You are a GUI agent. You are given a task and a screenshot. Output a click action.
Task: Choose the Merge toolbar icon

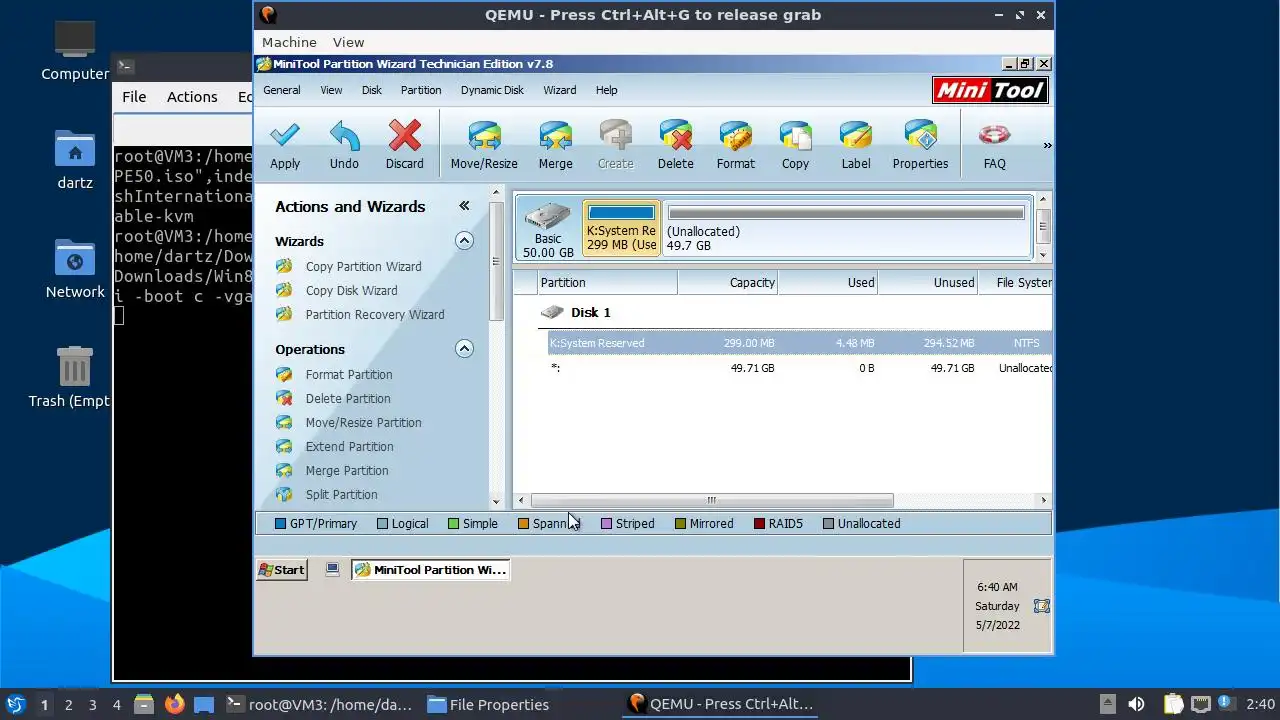point(556,145)
